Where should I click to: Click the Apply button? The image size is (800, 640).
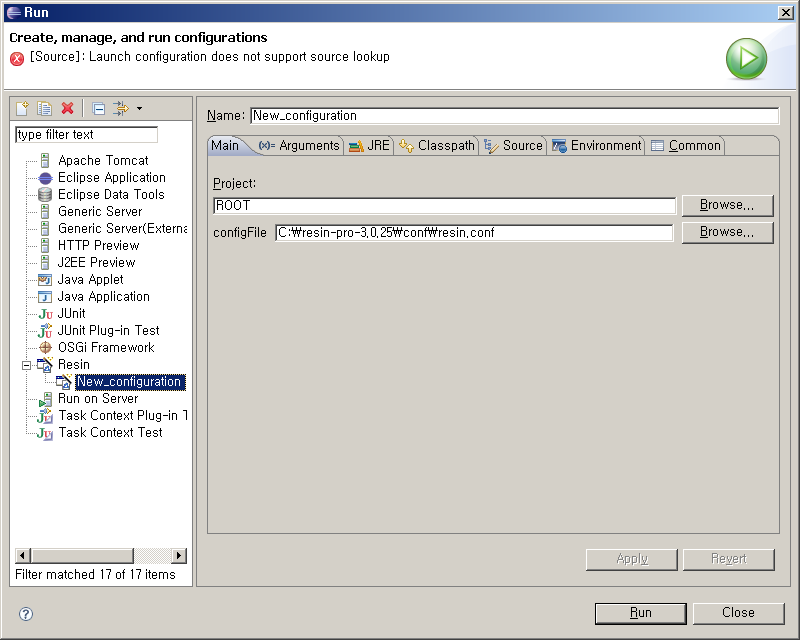(x=632, y=559)
